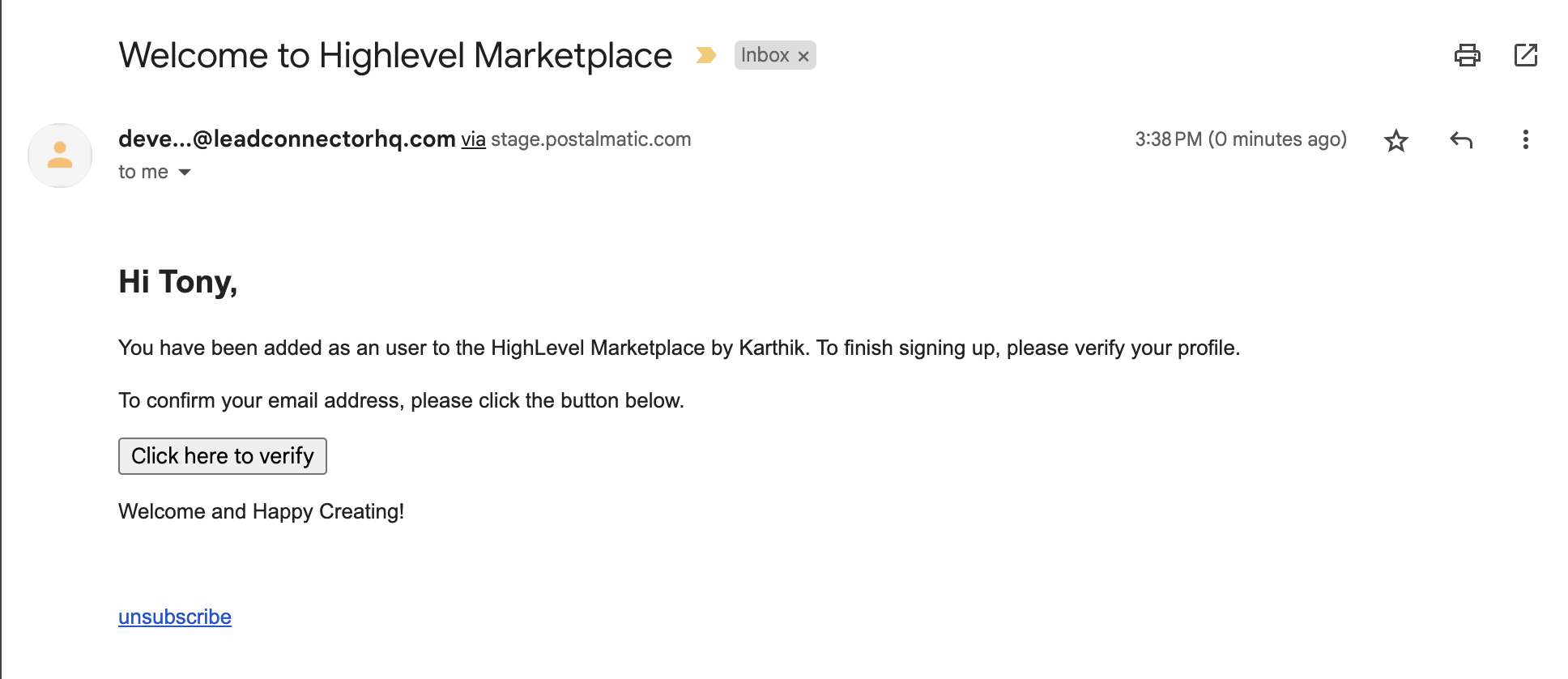Expand recipient details arrow beside "to me"
The width and height of the screenshot is (1568, 679).
185,172
